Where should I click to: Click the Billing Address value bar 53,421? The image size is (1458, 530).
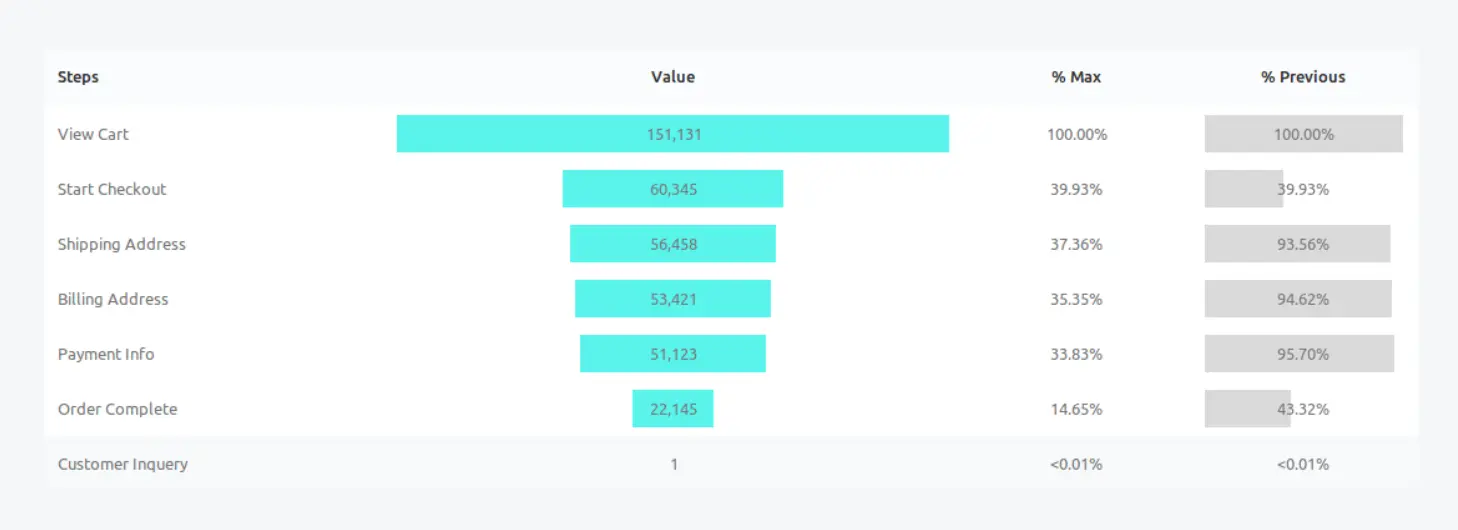[x=673, y=299]
